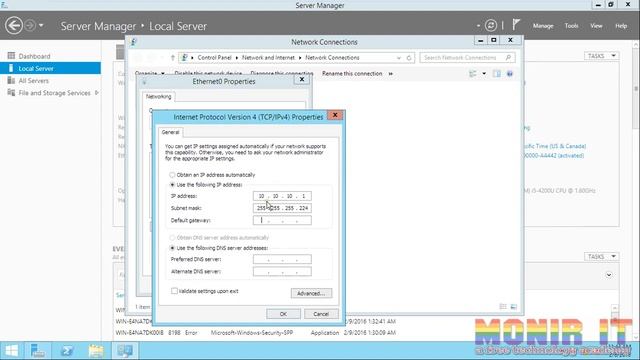640x360 pixels.
Task: Open File Explorer from the taskbar
Action: click(x=96, y=351)
